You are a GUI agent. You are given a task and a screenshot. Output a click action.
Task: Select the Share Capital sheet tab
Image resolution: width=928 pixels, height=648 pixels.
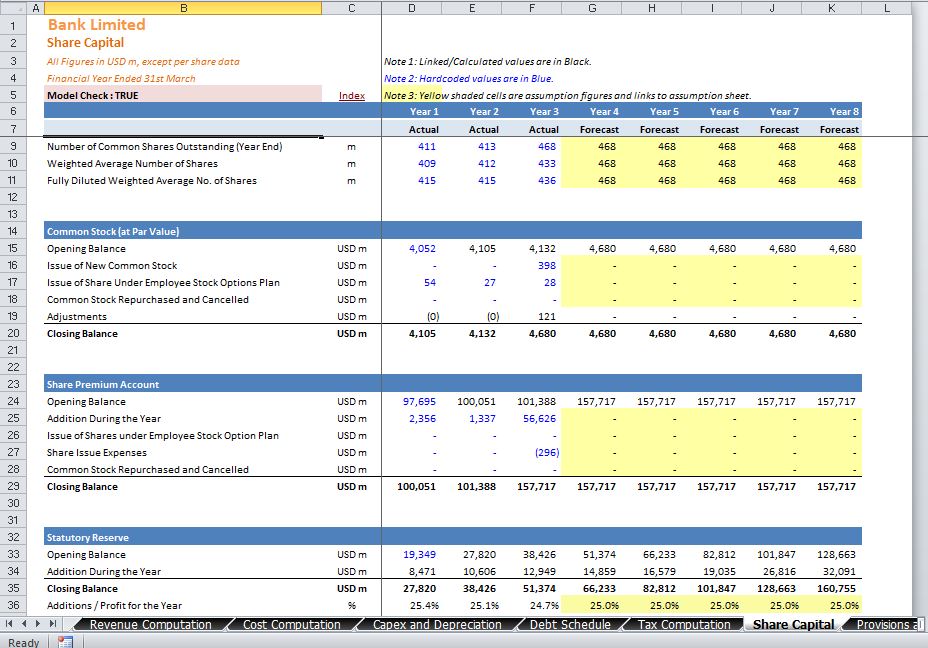coord(793,624)
